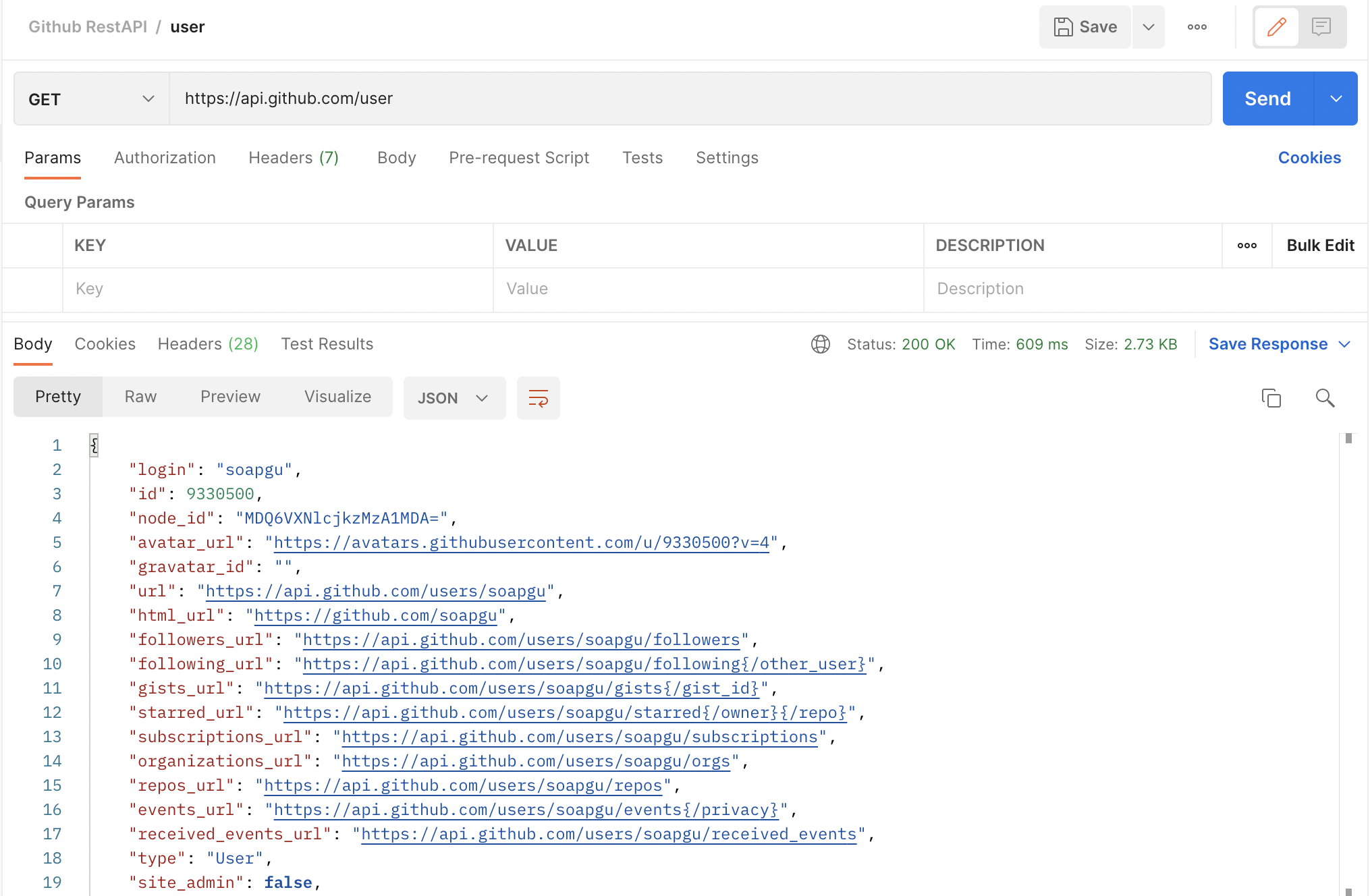Viewport: 1370px width, 896px height.
Task: Switch response view to Preview
Action: click(x=230, y=397)
